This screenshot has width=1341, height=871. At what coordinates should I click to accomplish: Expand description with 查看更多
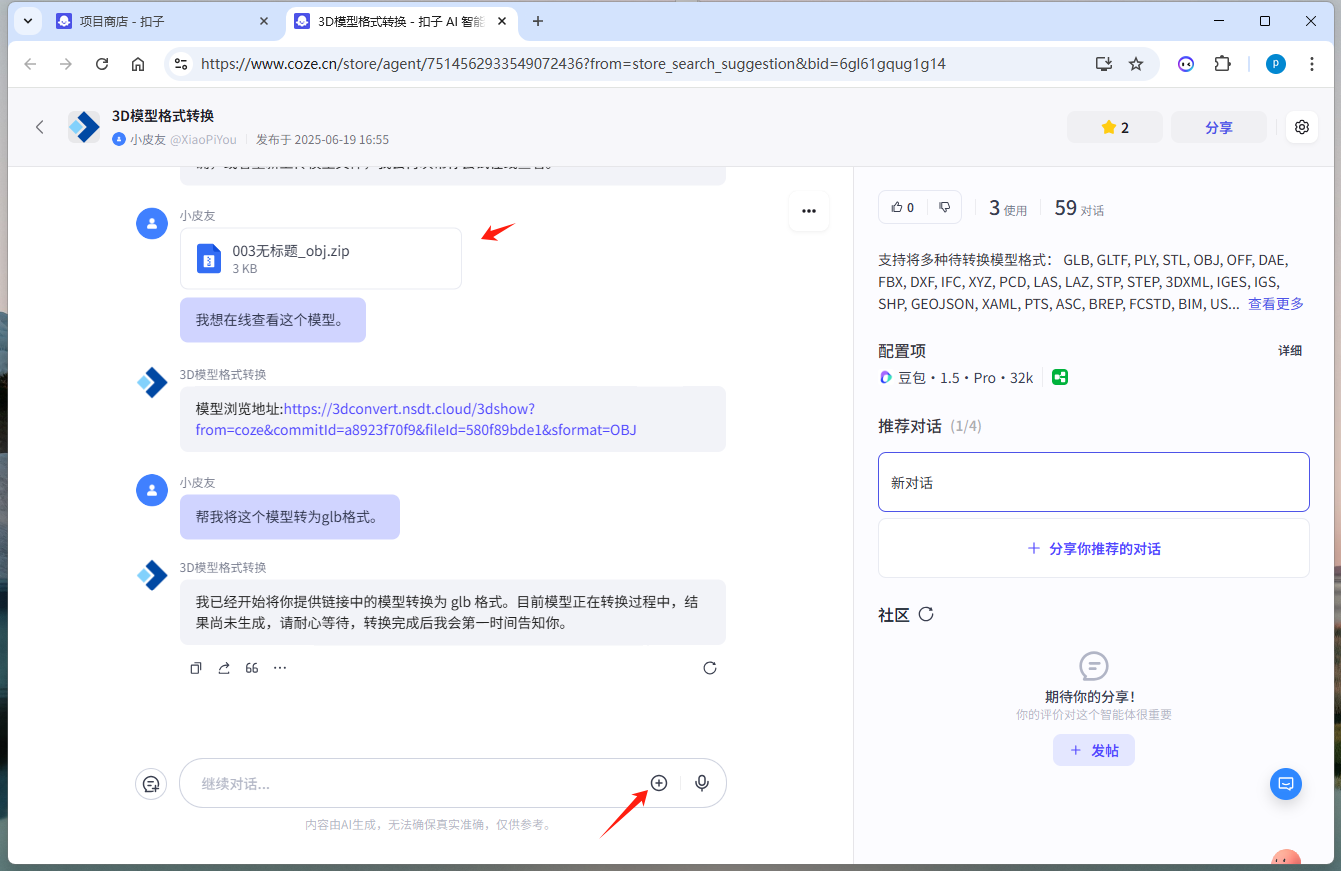point(1276,304)
